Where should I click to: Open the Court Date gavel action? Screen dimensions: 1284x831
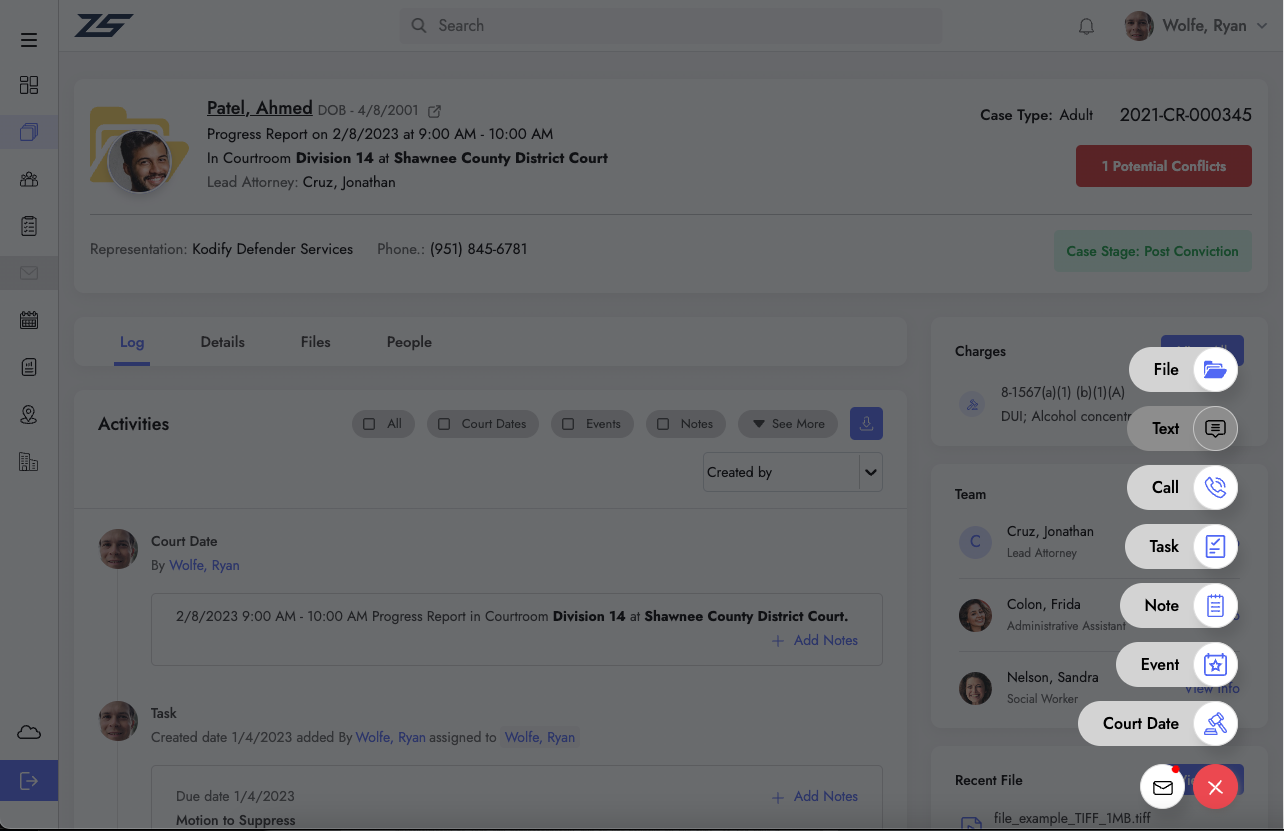point(1214,724)
